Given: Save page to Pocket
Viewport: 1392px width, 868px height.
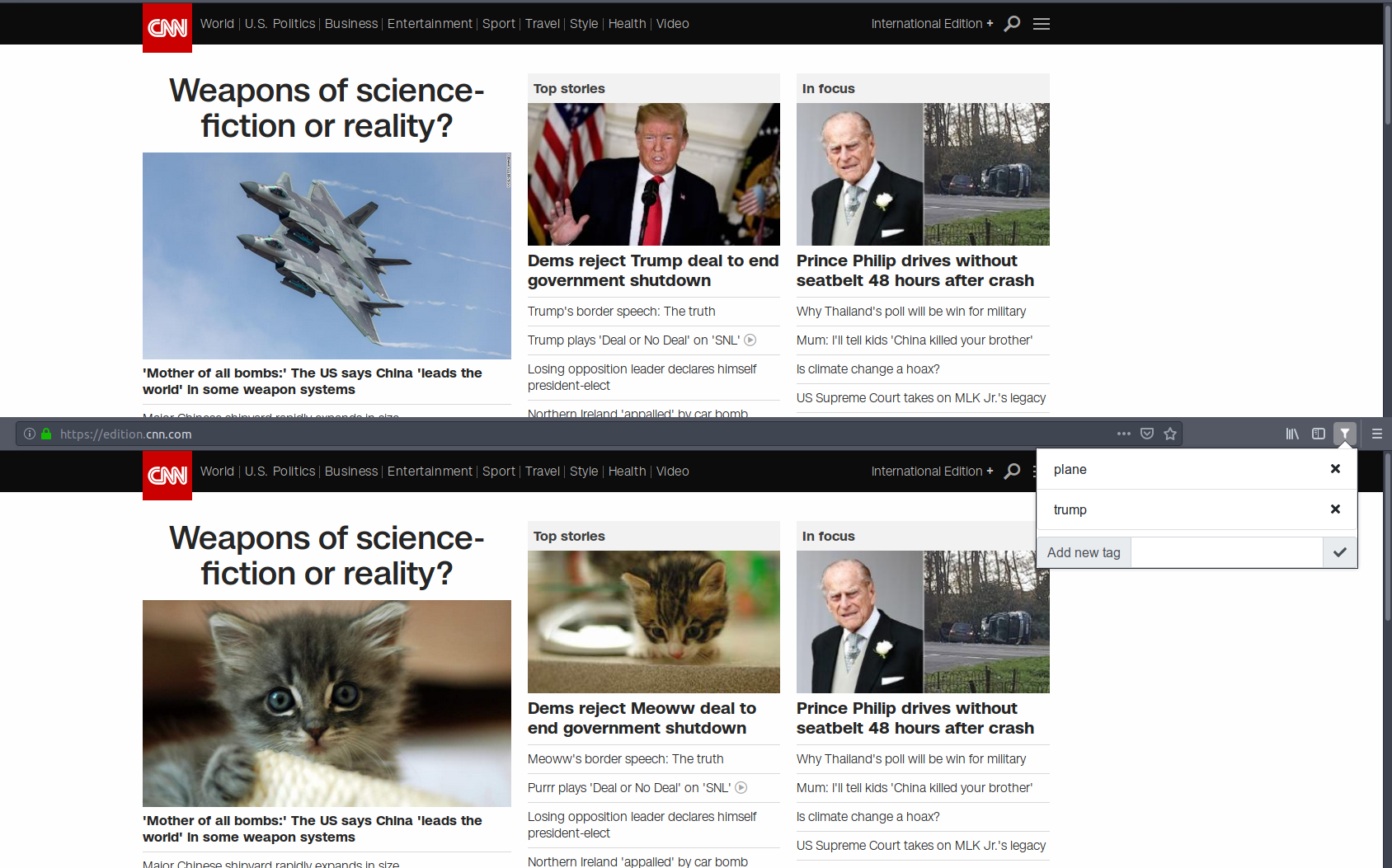Looking at the screenshot, I should point(1147,434).
